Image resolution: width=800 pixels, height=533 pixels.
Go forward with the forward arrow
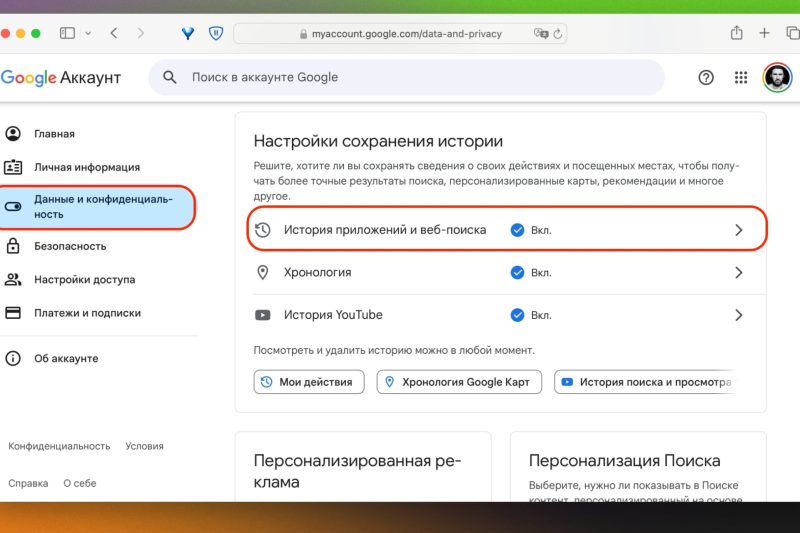[141, 34]
